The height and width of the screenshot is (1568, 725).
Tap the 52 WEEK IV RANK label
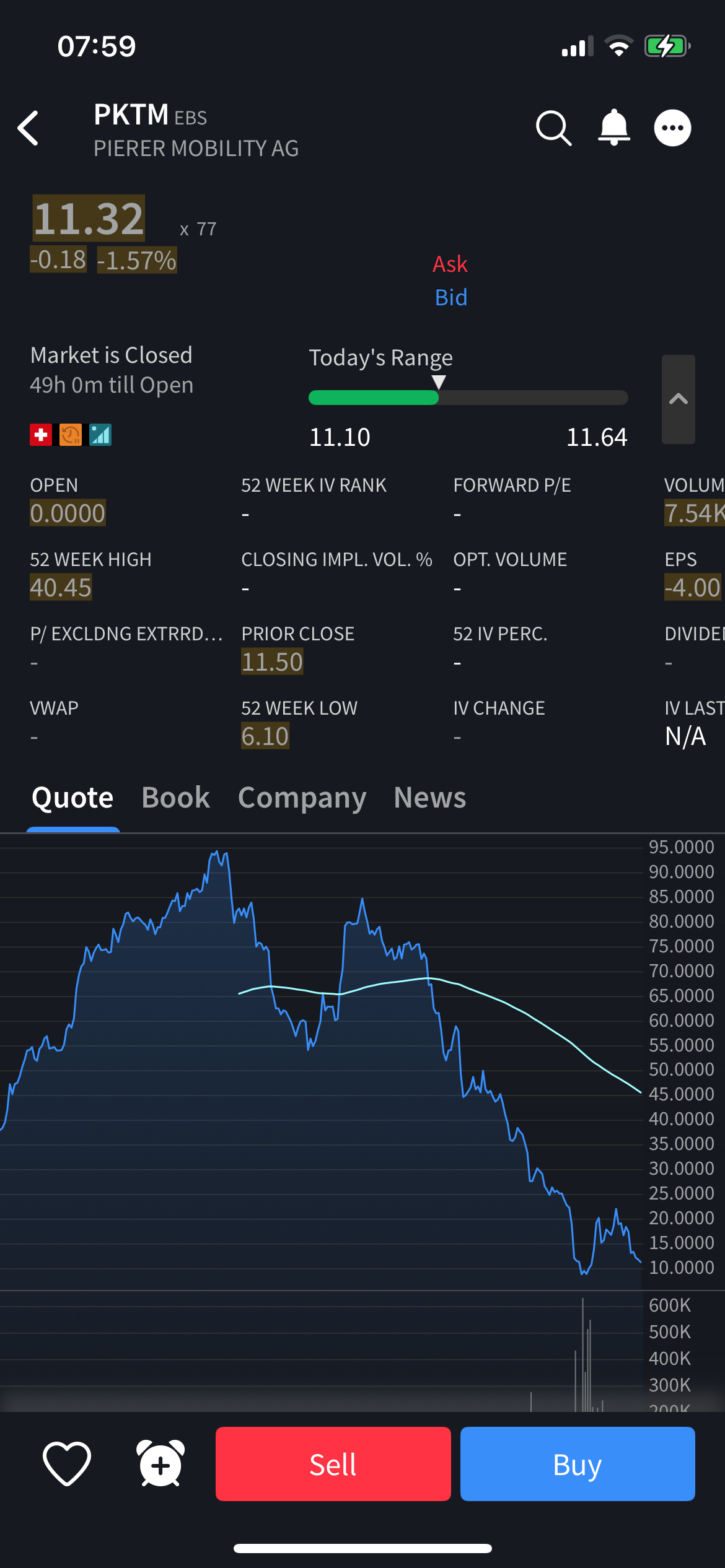coord(314,486)
